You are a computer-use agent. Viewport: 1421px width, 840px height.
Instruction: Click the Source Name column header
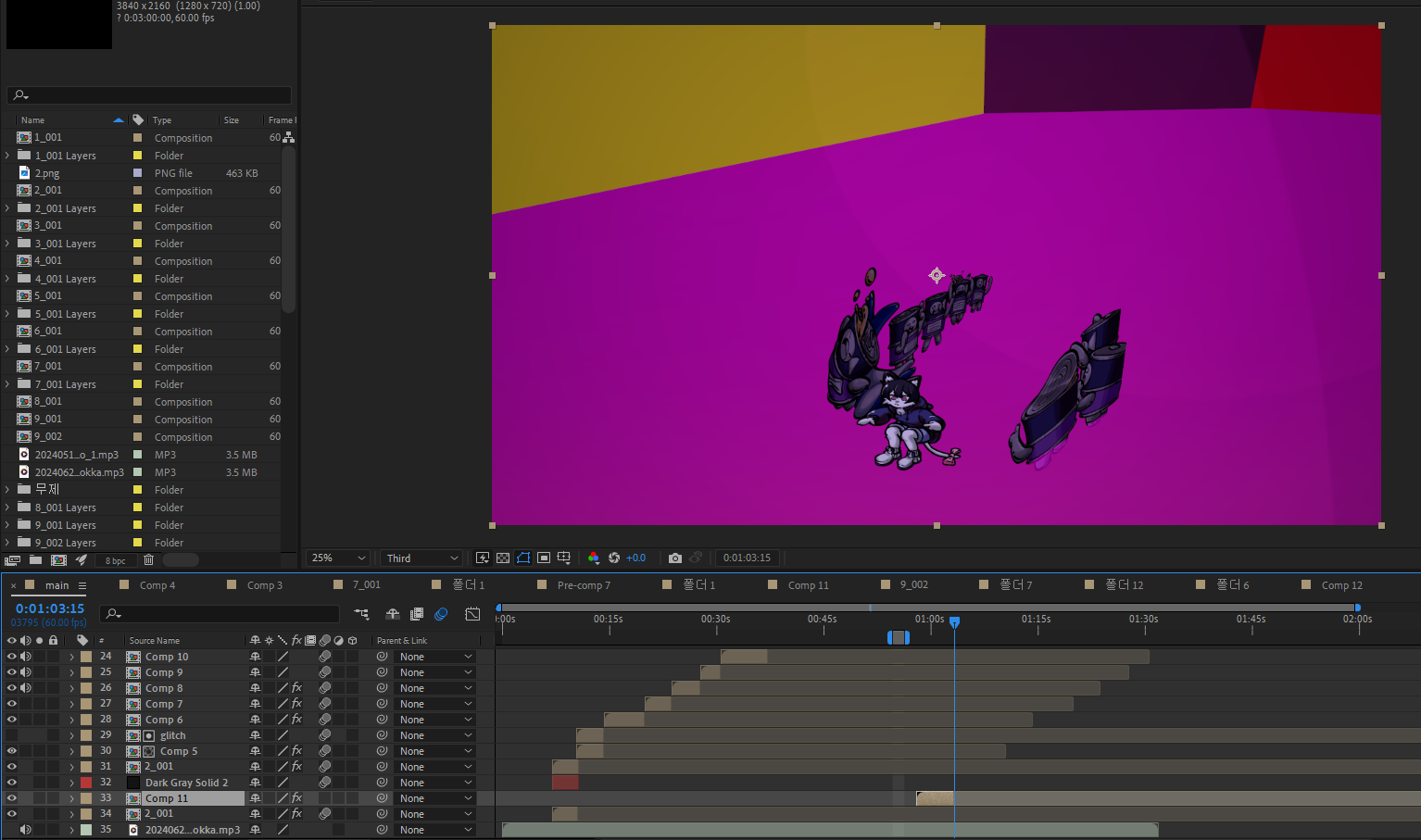[155, 641]
